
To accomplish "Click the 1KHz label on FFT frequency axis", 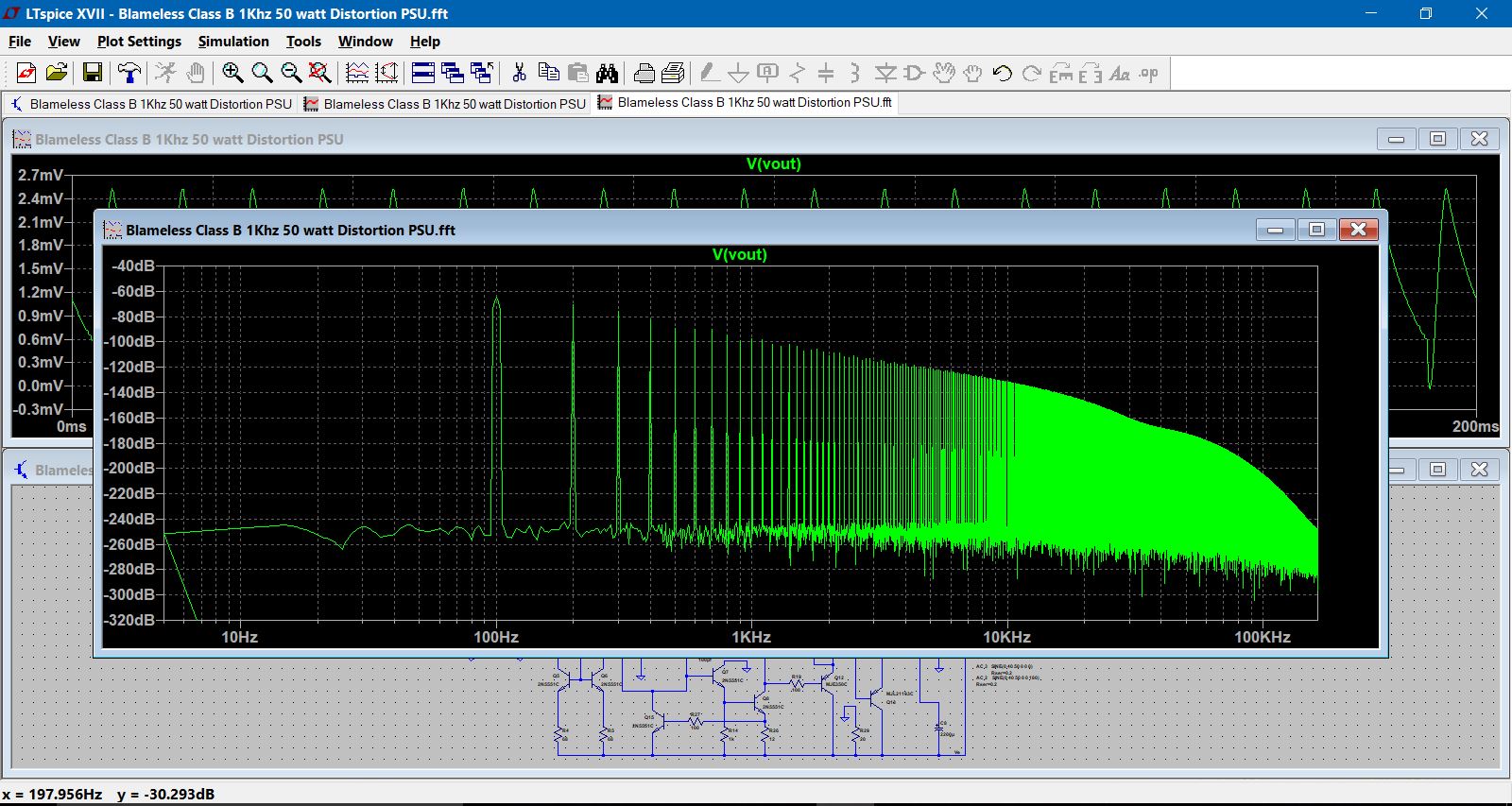I will 751,637.
